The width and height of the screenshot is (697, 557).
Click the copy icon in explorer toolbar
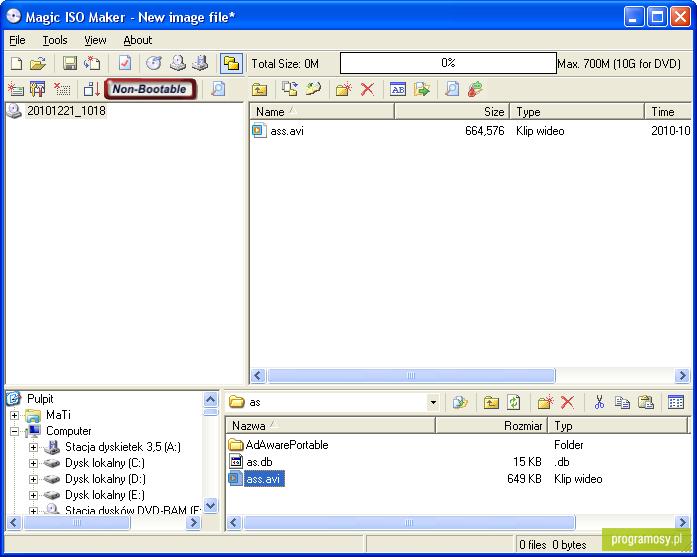pyautogui.click(x=622, y=403)
